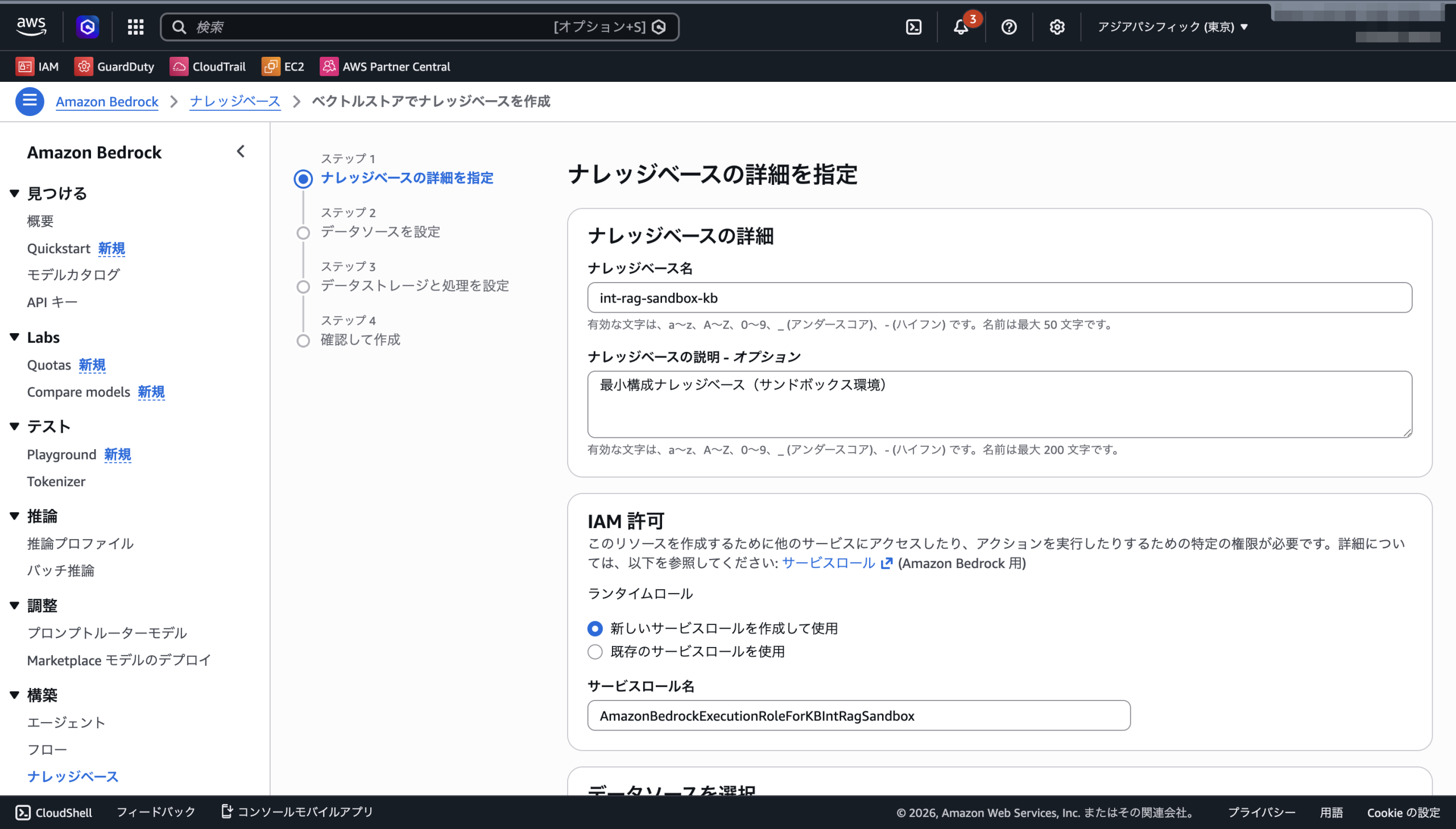This screenshot has height=829, width=1456.
Task: Select the ステップ1 ナレッジベースの詳細を指定 step
Action: [x=407, y=178]
